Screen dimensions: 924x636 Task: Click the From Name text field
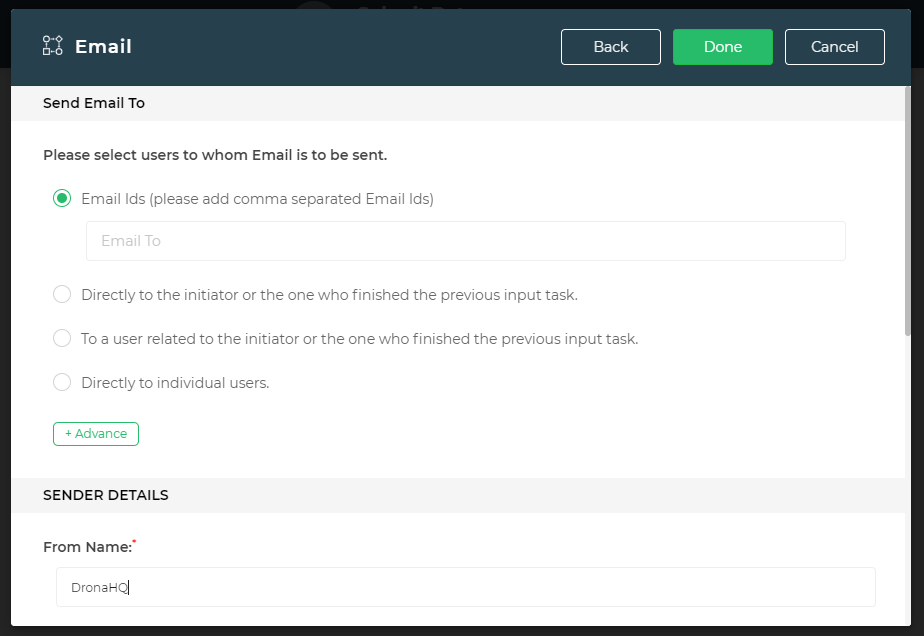pos(465,588)
